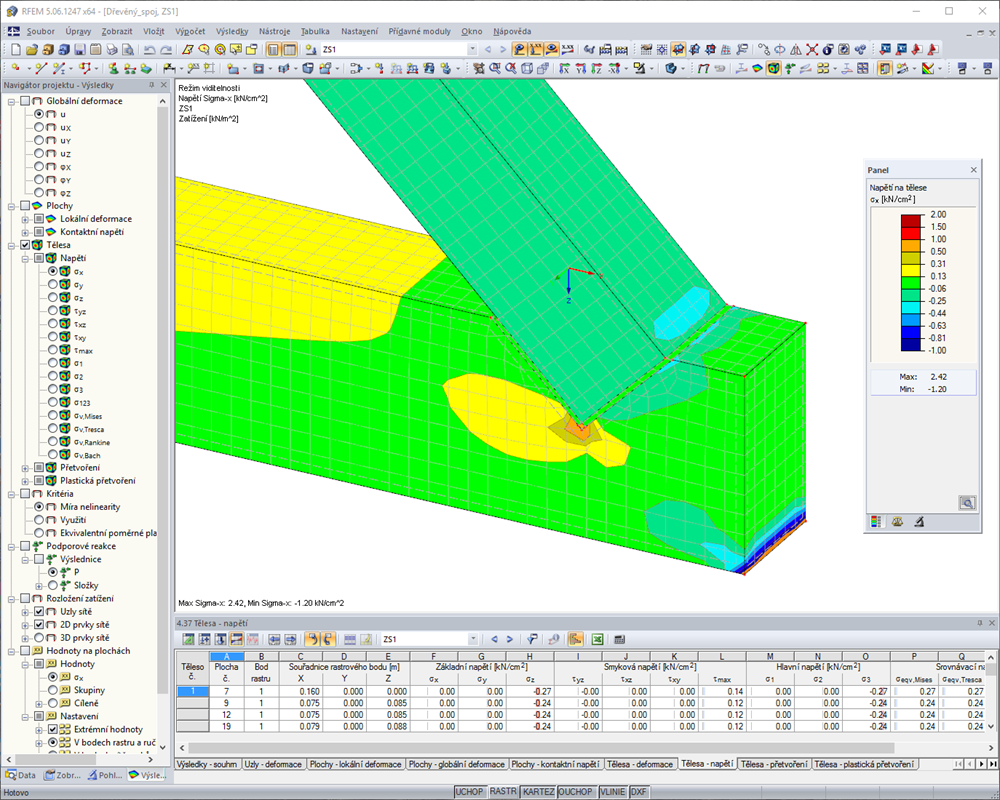Click table cell with X value 0.160
1000x800 pixels.
coord(300,691)
